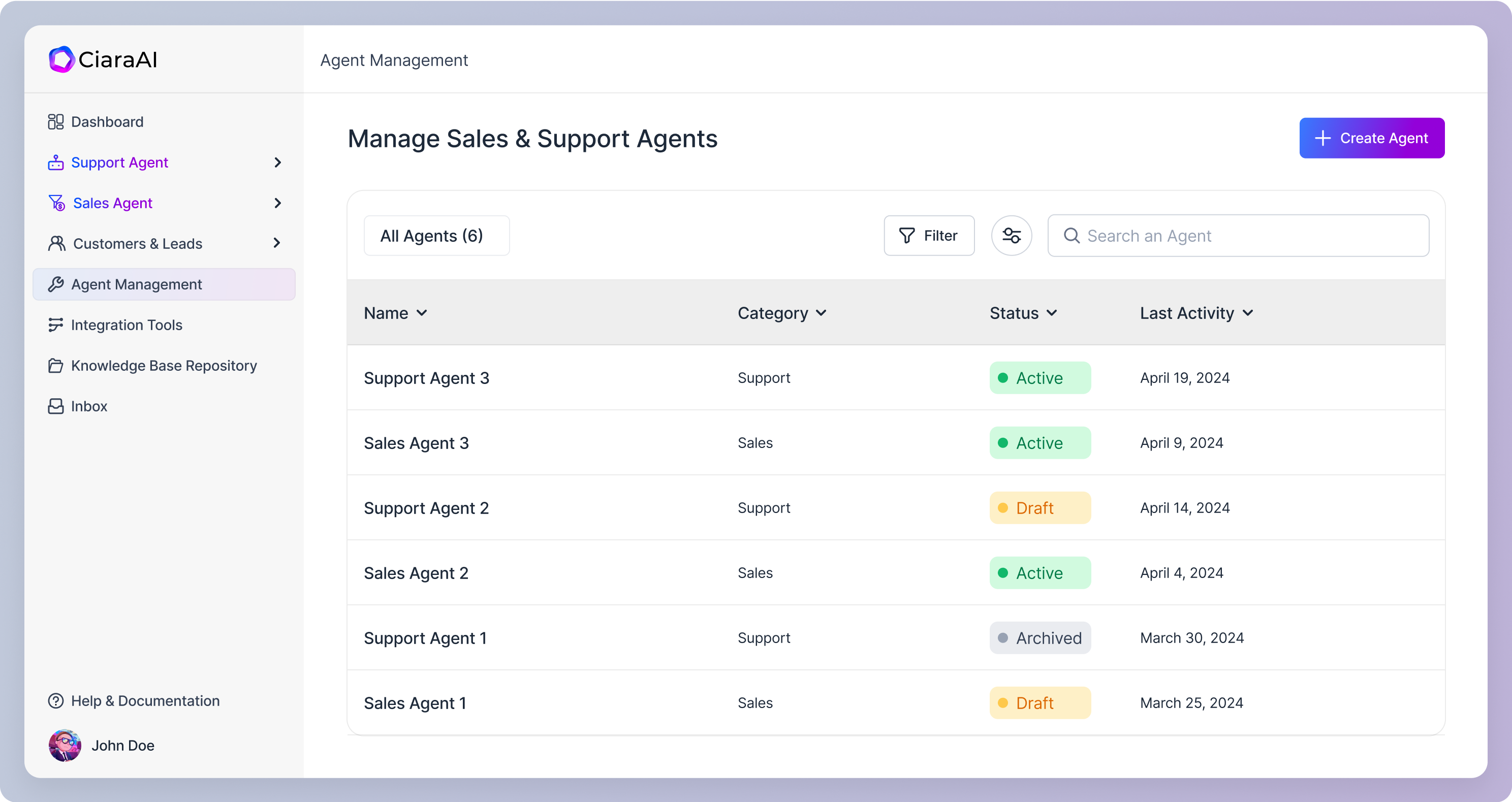Viewport: 1512px width, 802px height.
Task: Click the Filter button
Action: [929, 235]
